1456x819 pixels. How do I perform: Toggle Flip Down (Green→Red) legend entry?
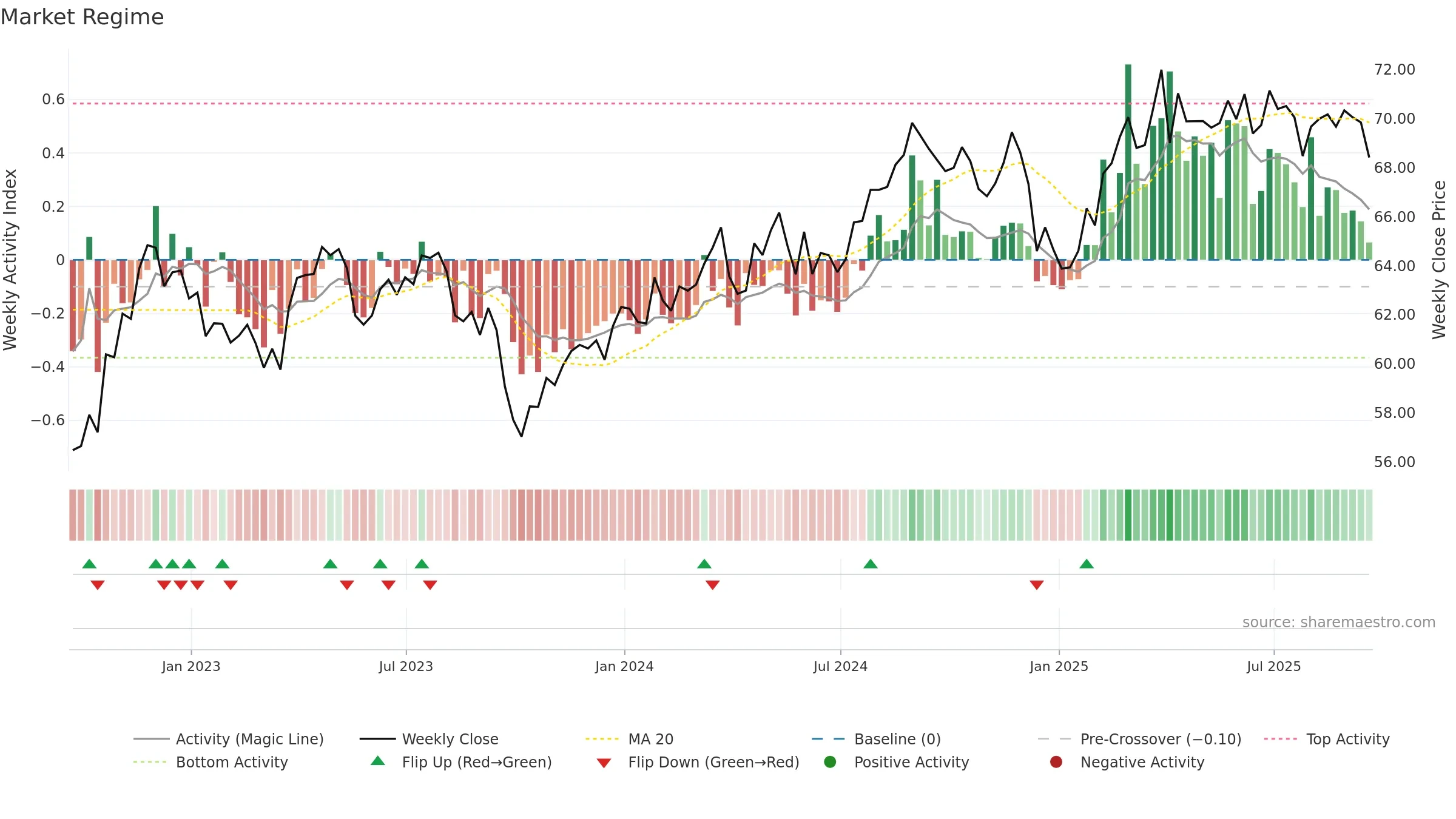coord(698,762)
